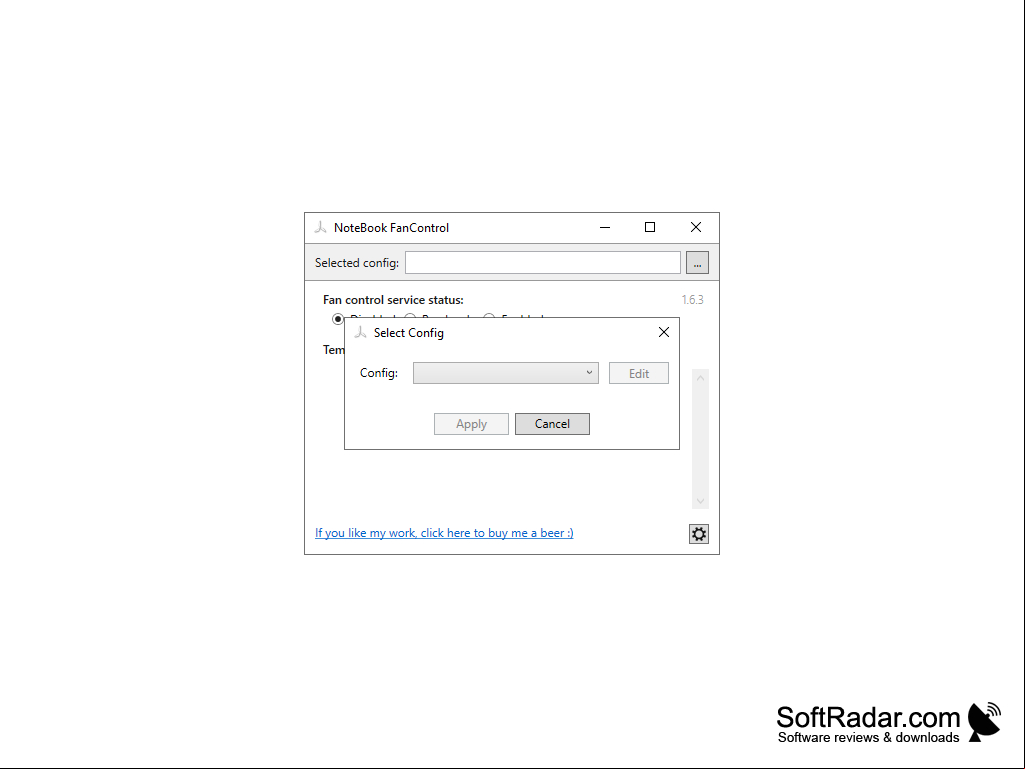Close the NoteBook FanControl window
Image resolution: width=1025 pixels, height=769 pixels.
pyautogui.click(x=696, y=227)
